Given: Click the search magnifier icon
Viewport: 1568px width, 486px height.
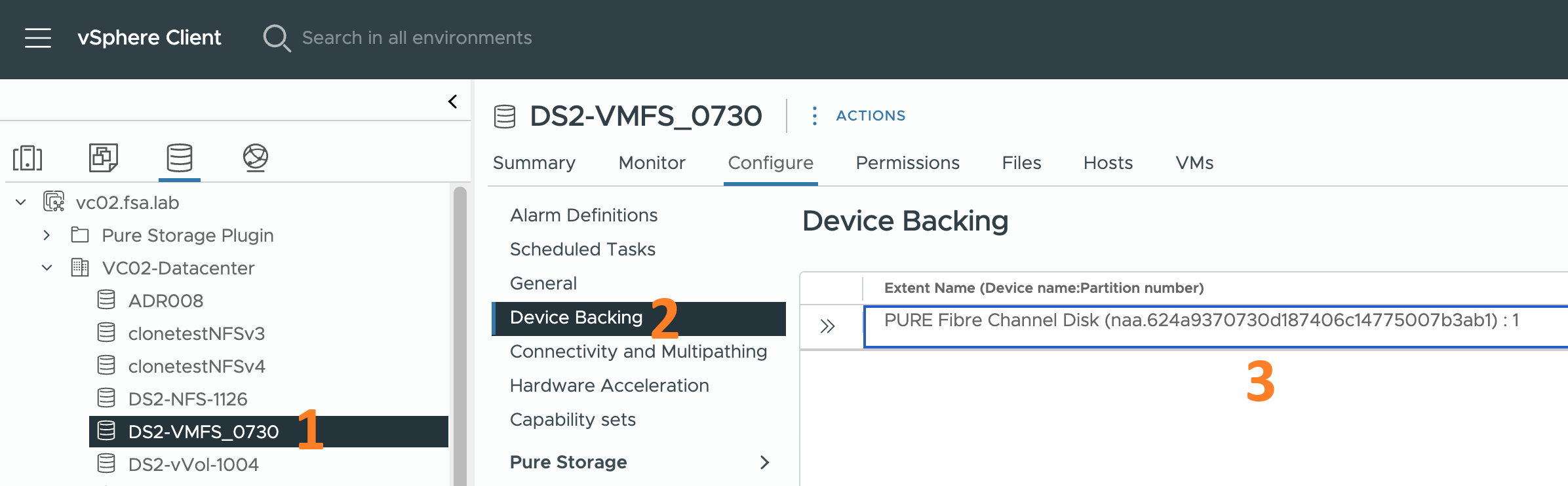Looking at the screenshot, I should (277, 38).
